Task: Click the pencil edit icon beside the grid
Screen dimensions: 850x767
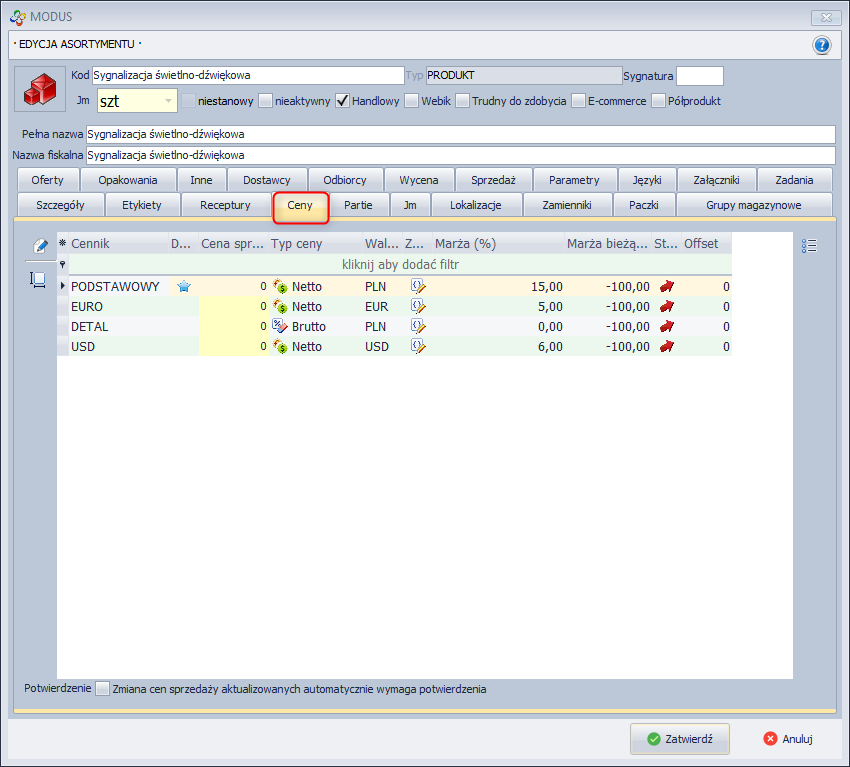Action: [40, 246]
